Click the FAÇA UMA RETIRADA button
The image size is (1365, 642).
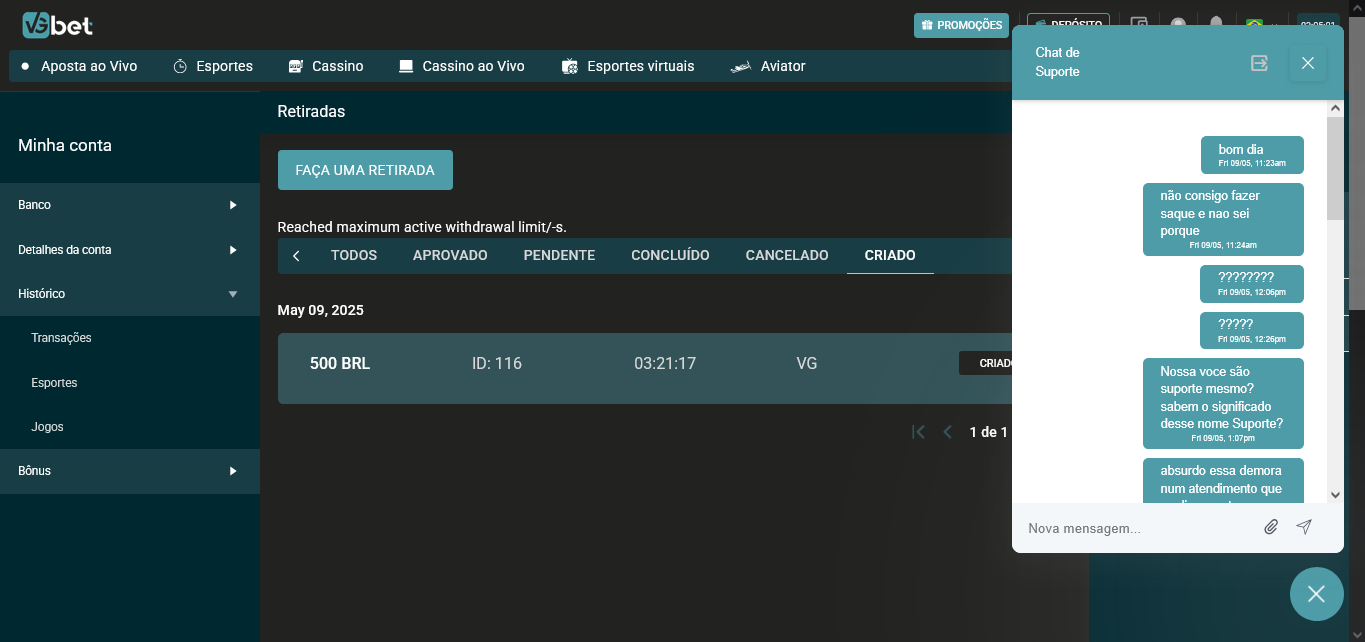pyautogui.click(x=365, y=170)
